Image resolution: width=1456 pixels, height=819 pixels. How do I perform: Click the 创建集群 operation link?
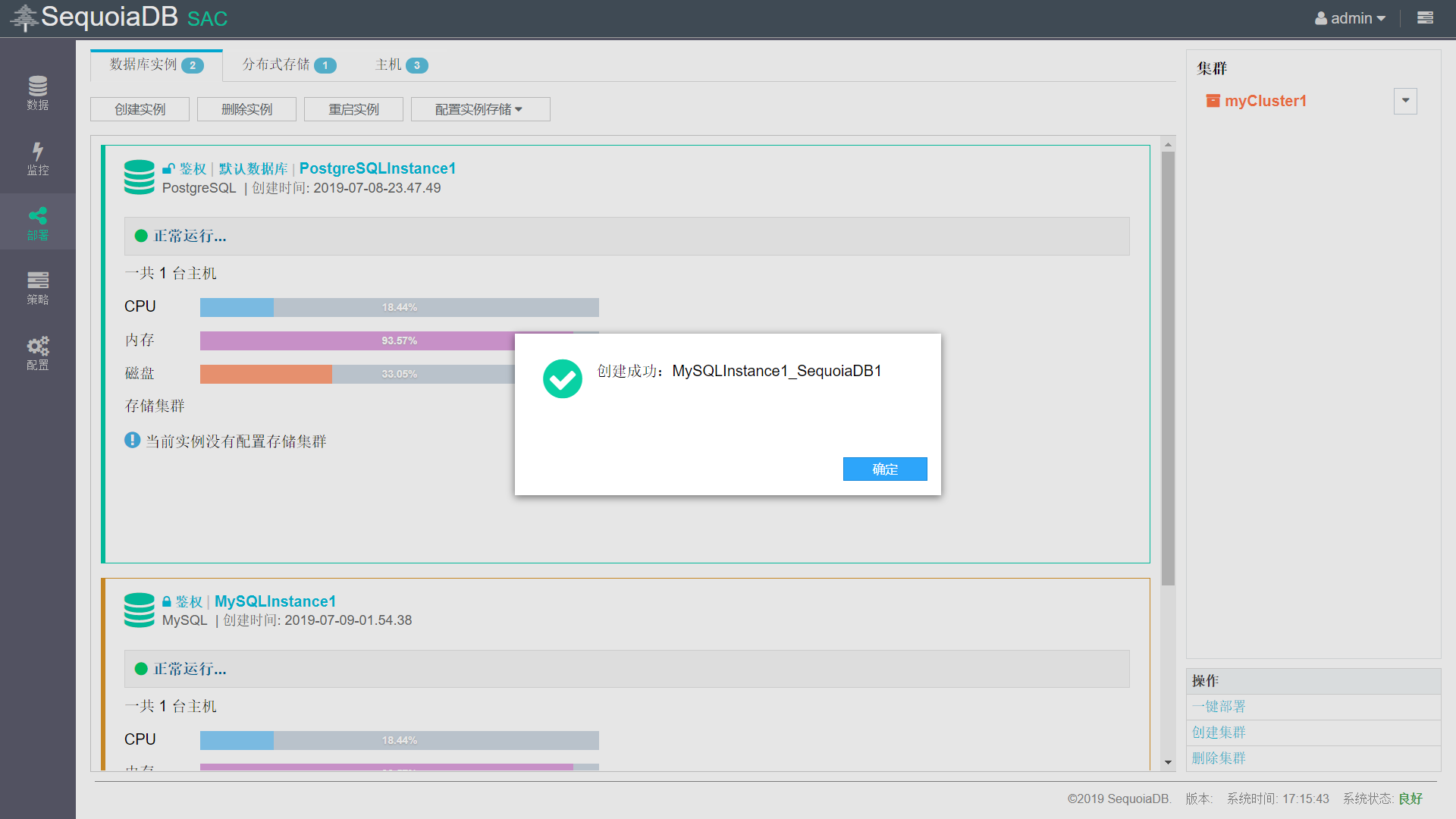click(x=1218, y=732)
